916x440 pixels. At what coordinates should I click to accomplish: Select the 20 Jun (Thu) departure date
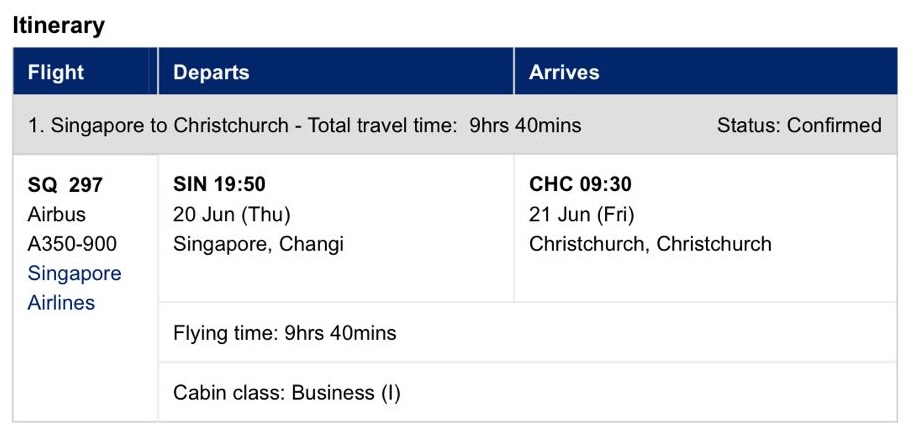(x=232, y=214)
